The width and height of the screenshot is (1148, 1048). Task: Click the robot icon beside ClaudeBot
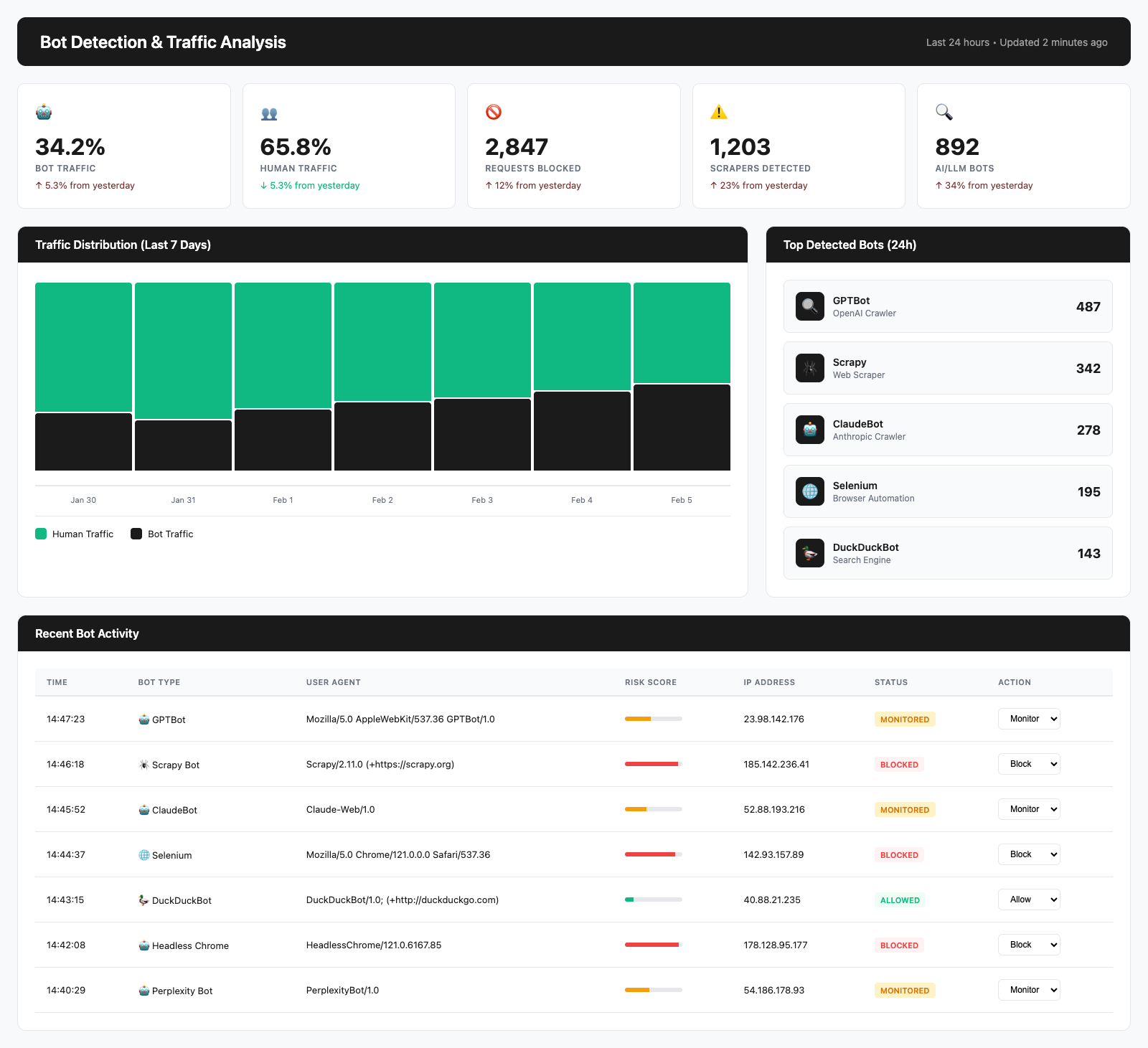[x=809, y=430]
